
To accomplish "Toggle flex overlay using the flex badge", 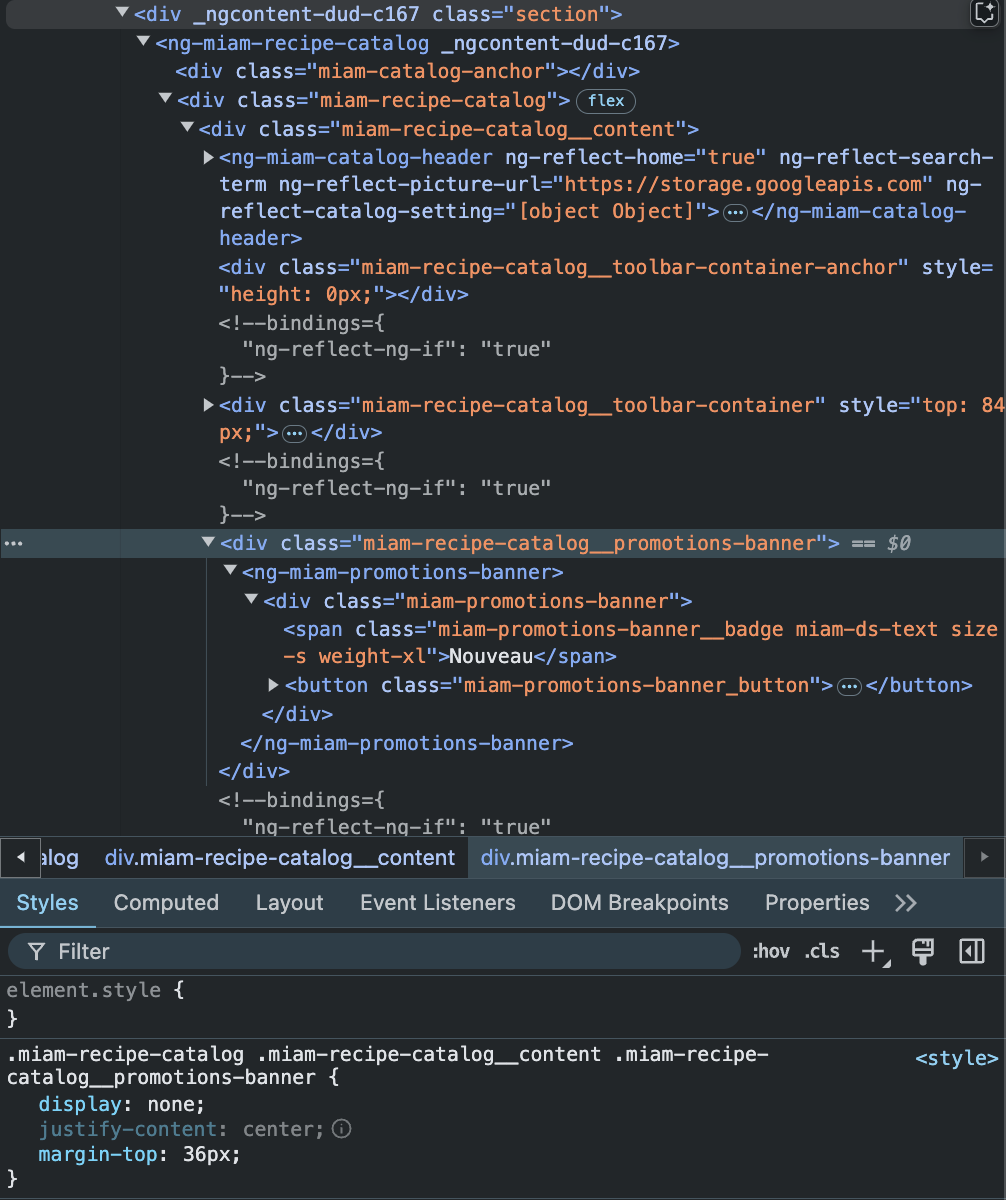I will pos(605,100).
